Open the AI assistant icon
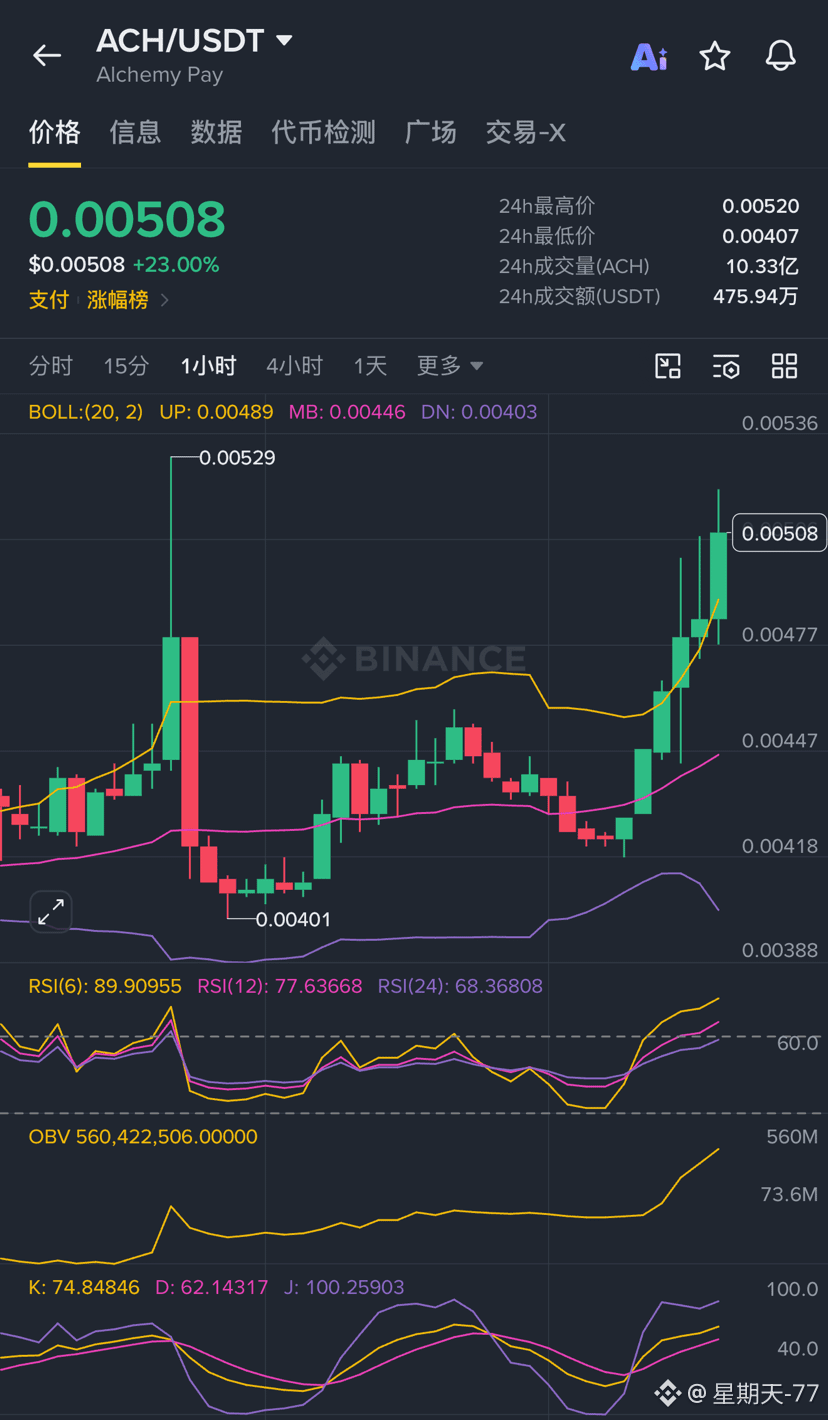The height and width of the screenshot is (1420, 828). [x=649, y=56]
